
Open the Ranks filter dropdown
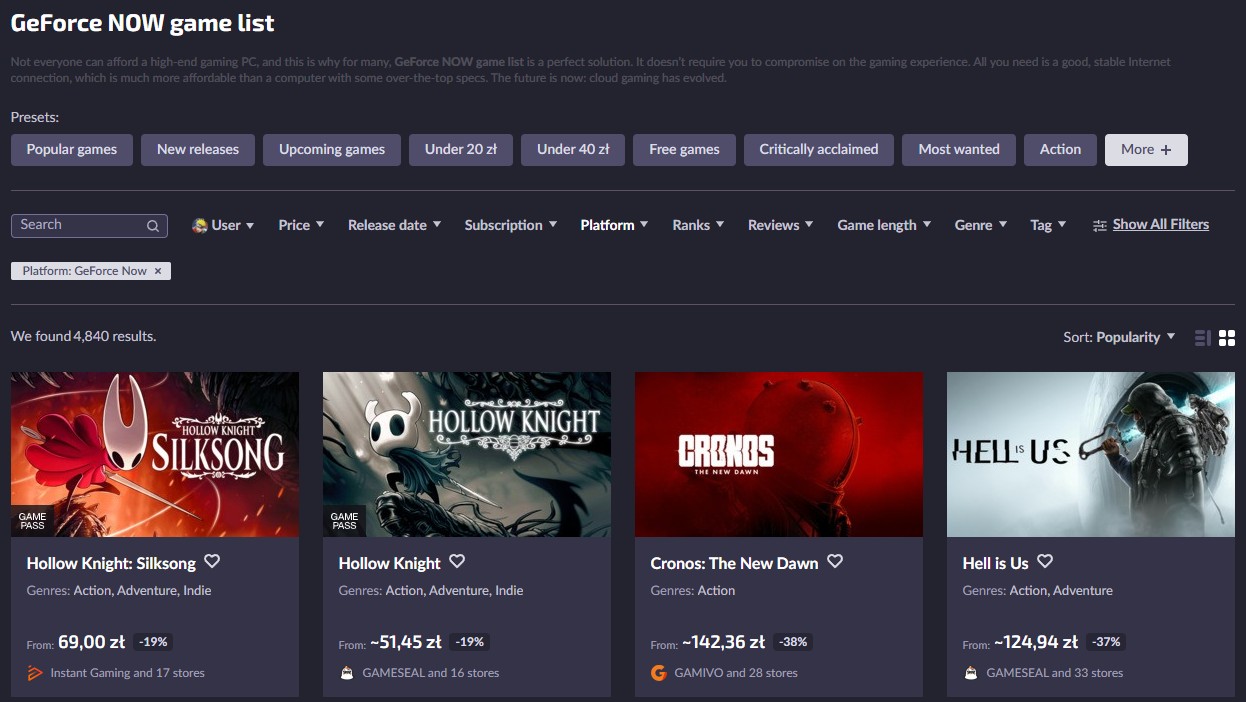[x=698, y=225]
